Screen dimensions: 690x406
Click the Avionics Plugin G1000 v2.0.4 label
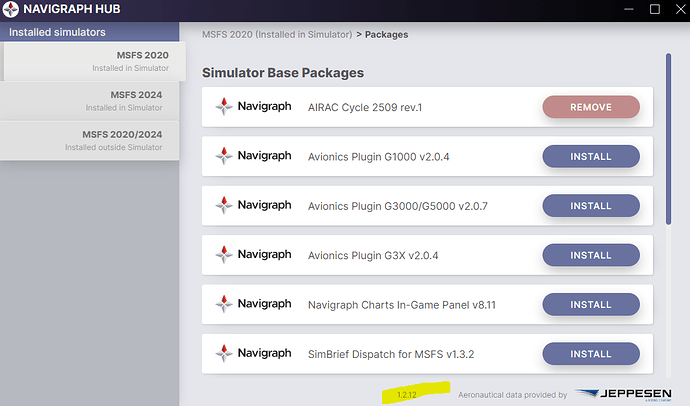pos(378,157)
